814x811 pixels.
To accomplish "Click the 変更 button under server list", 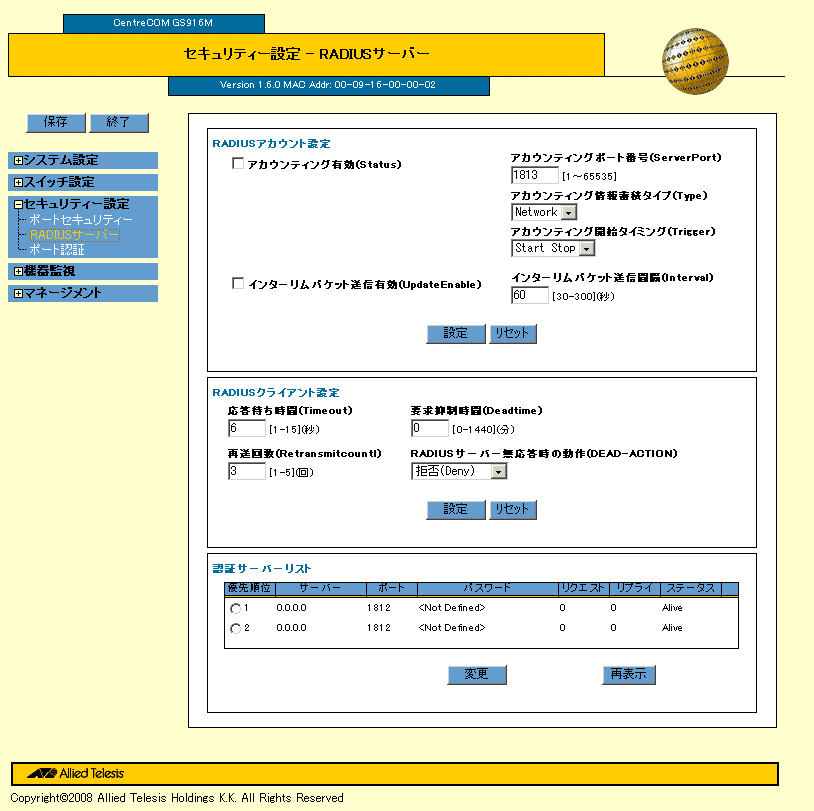I will (x=477, y=674).
